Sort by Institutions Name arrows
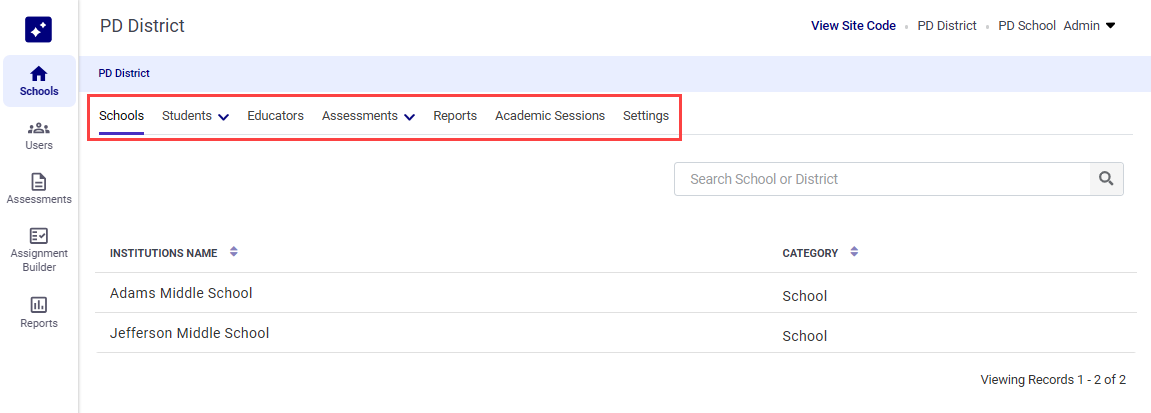 click(x=233, y=252)
